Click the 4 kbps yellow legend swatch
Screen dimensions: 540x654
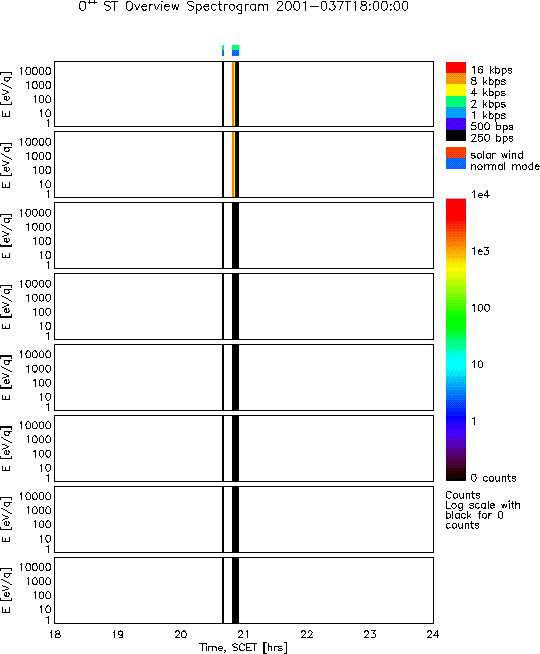[x=456, y=90]
